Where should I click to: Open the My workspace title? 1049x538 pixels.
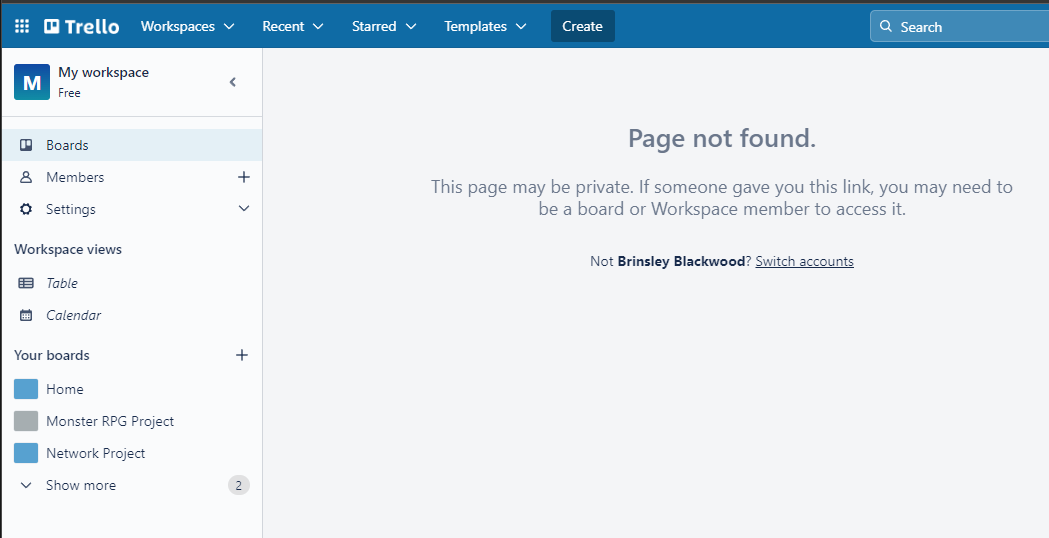(104, 72)
